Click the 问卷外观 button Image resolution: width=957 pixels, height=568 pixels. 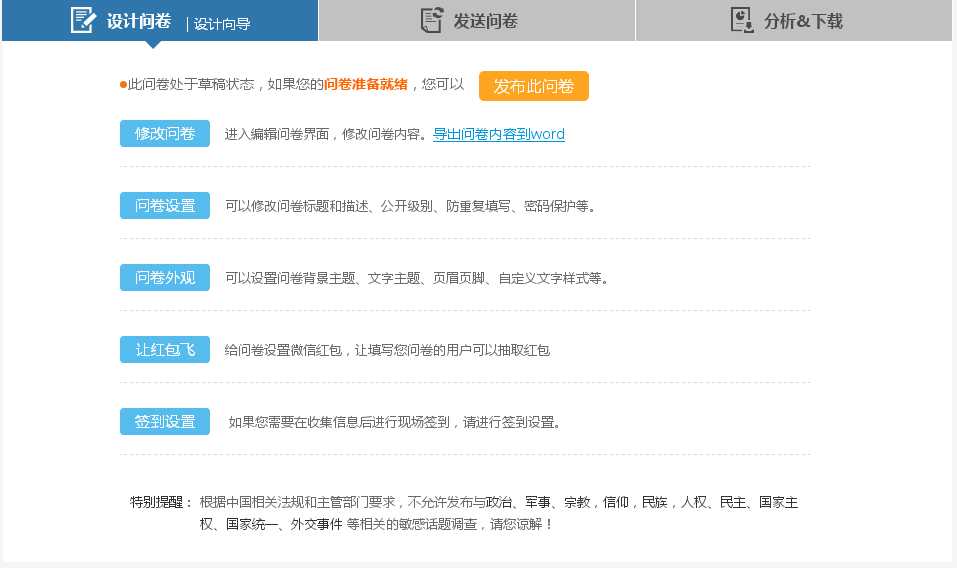point(165,278)
